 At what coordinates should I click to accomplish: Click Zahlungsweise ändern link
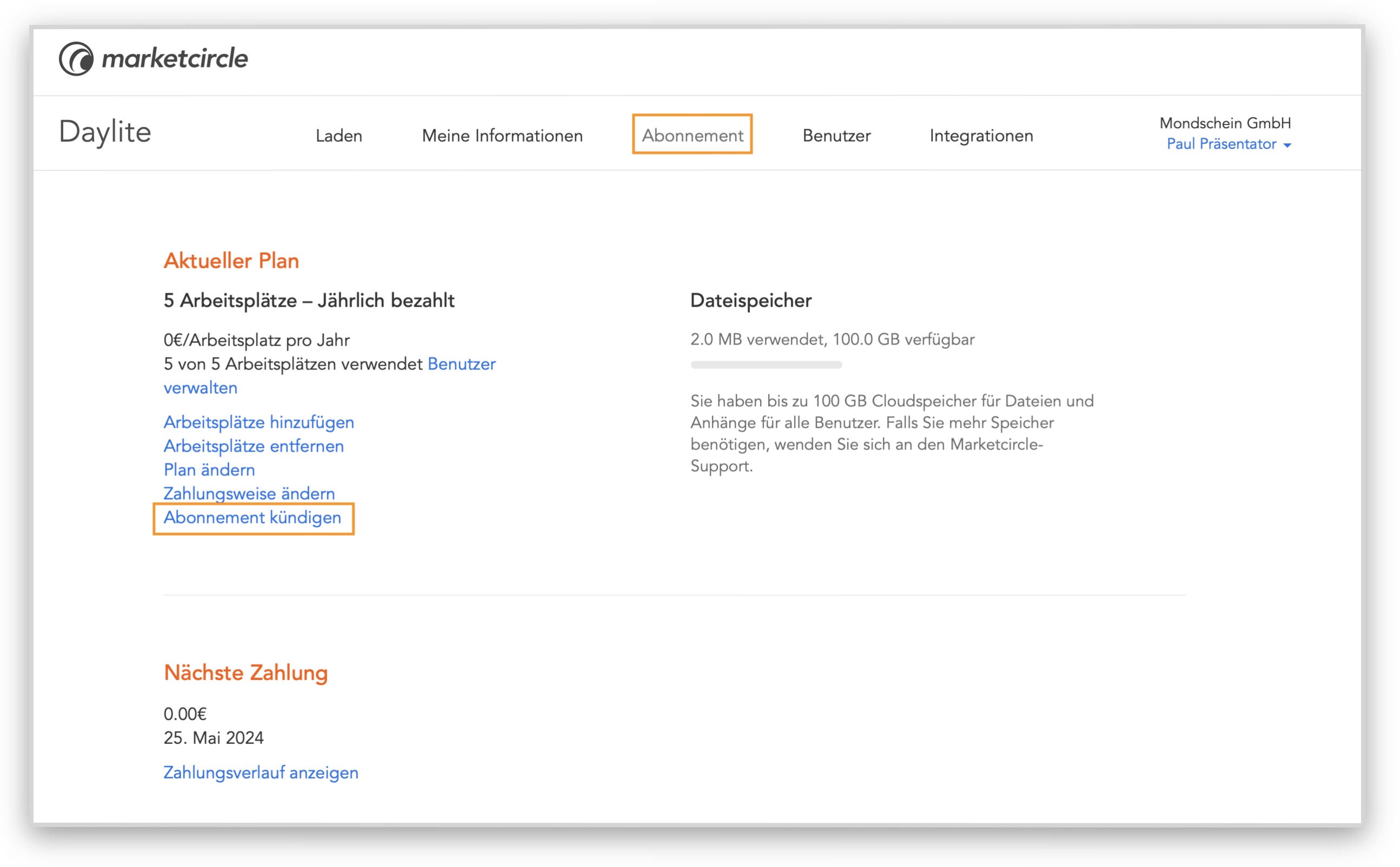tap(249, 494)
